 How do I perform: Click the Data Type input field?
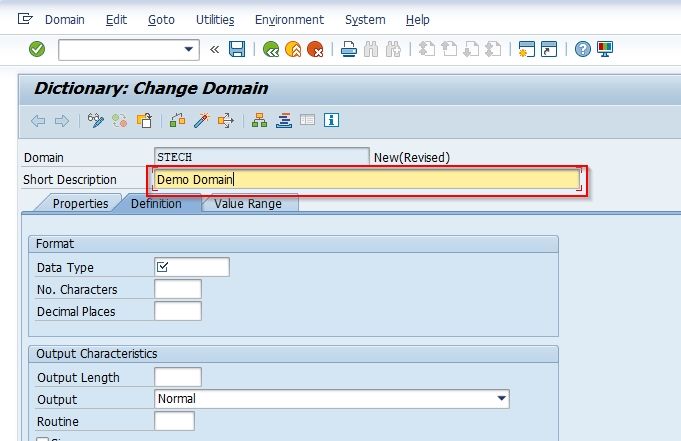(192, 267)
